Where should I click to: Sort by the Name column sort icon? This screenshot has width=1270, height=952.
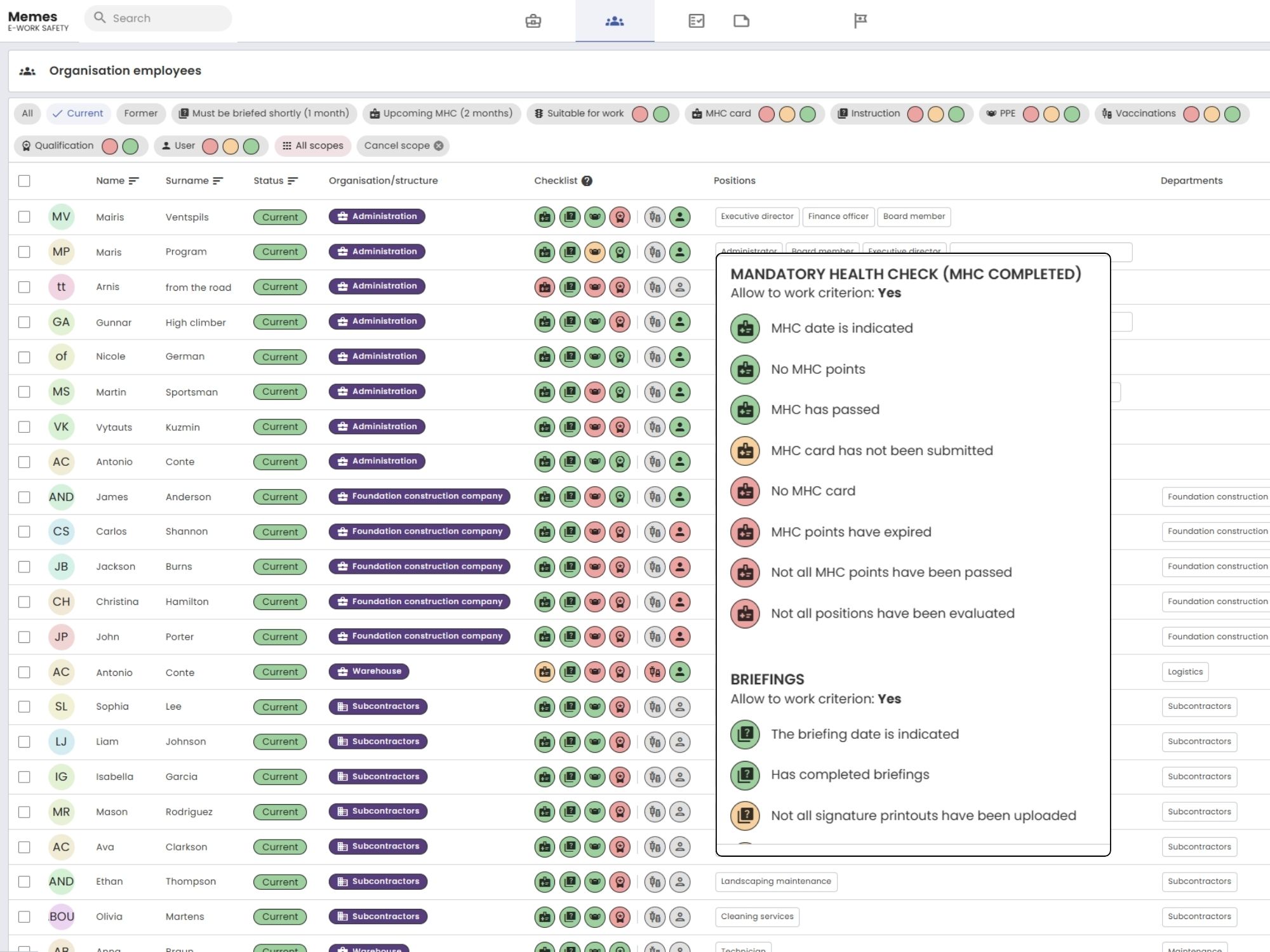click(x=133, y=181)
